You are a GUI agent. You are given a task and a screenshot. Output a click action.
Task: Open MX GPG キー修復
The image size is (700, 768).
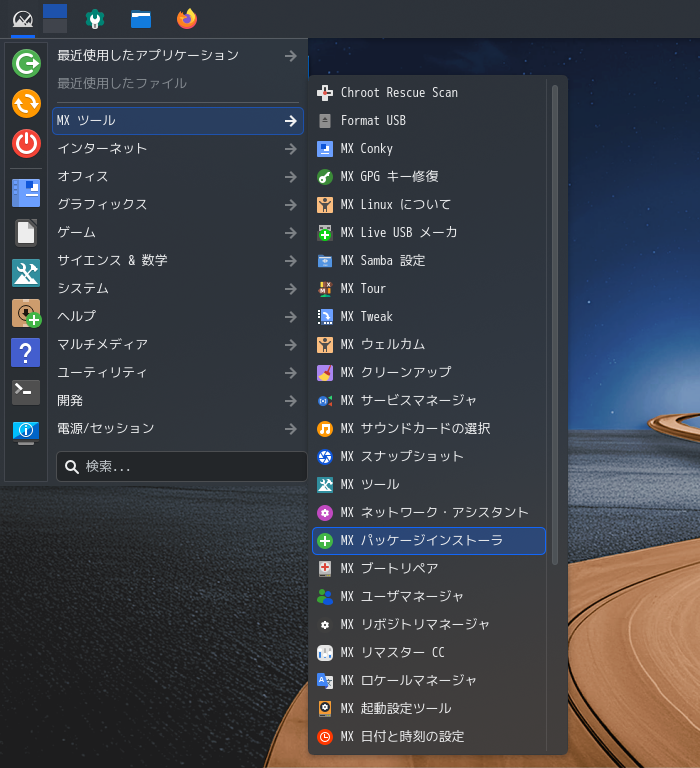point(429,176)
